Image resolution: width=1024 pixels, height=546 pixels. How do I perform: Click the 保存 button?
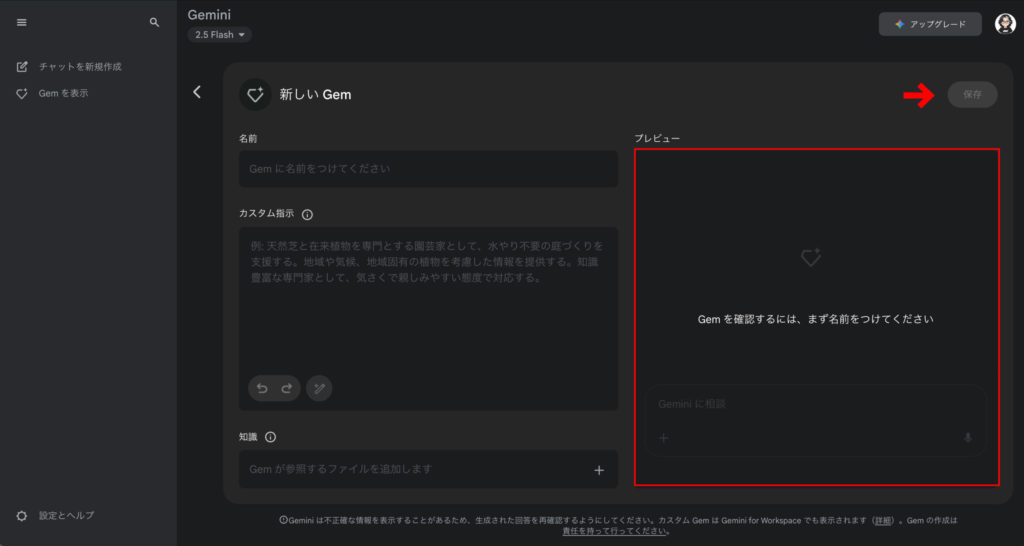tap(972, 95)
